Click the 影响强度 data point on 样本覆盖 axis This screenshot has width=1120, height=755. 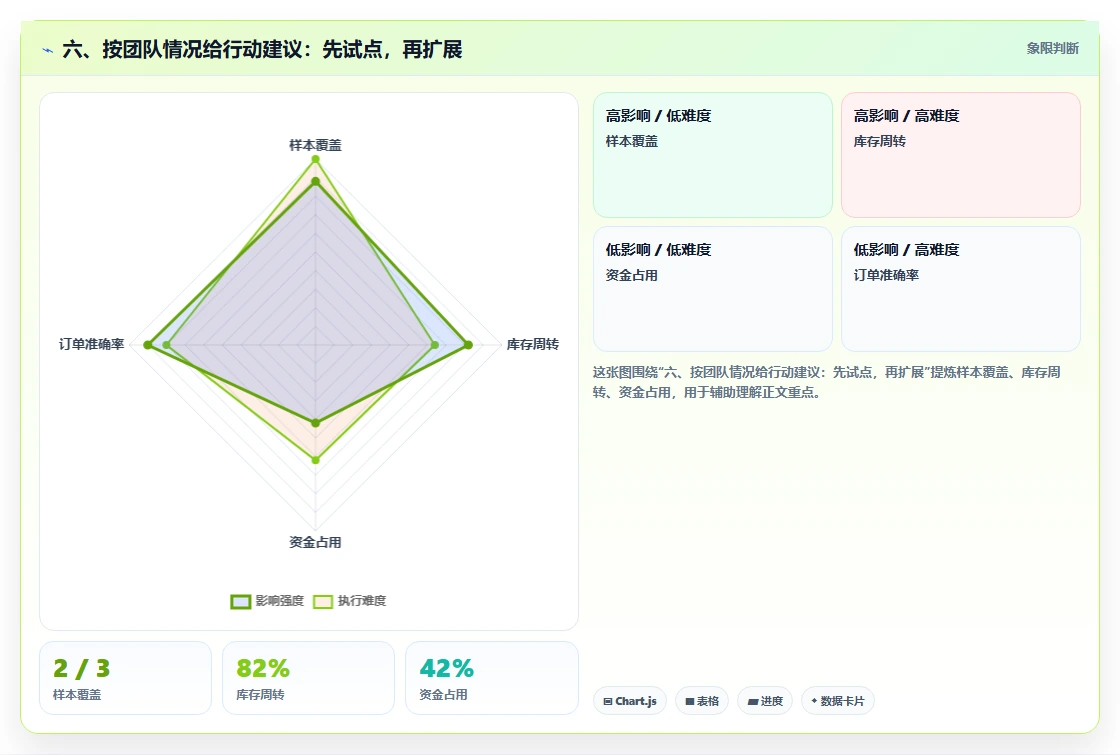click(x=315, y=181)
